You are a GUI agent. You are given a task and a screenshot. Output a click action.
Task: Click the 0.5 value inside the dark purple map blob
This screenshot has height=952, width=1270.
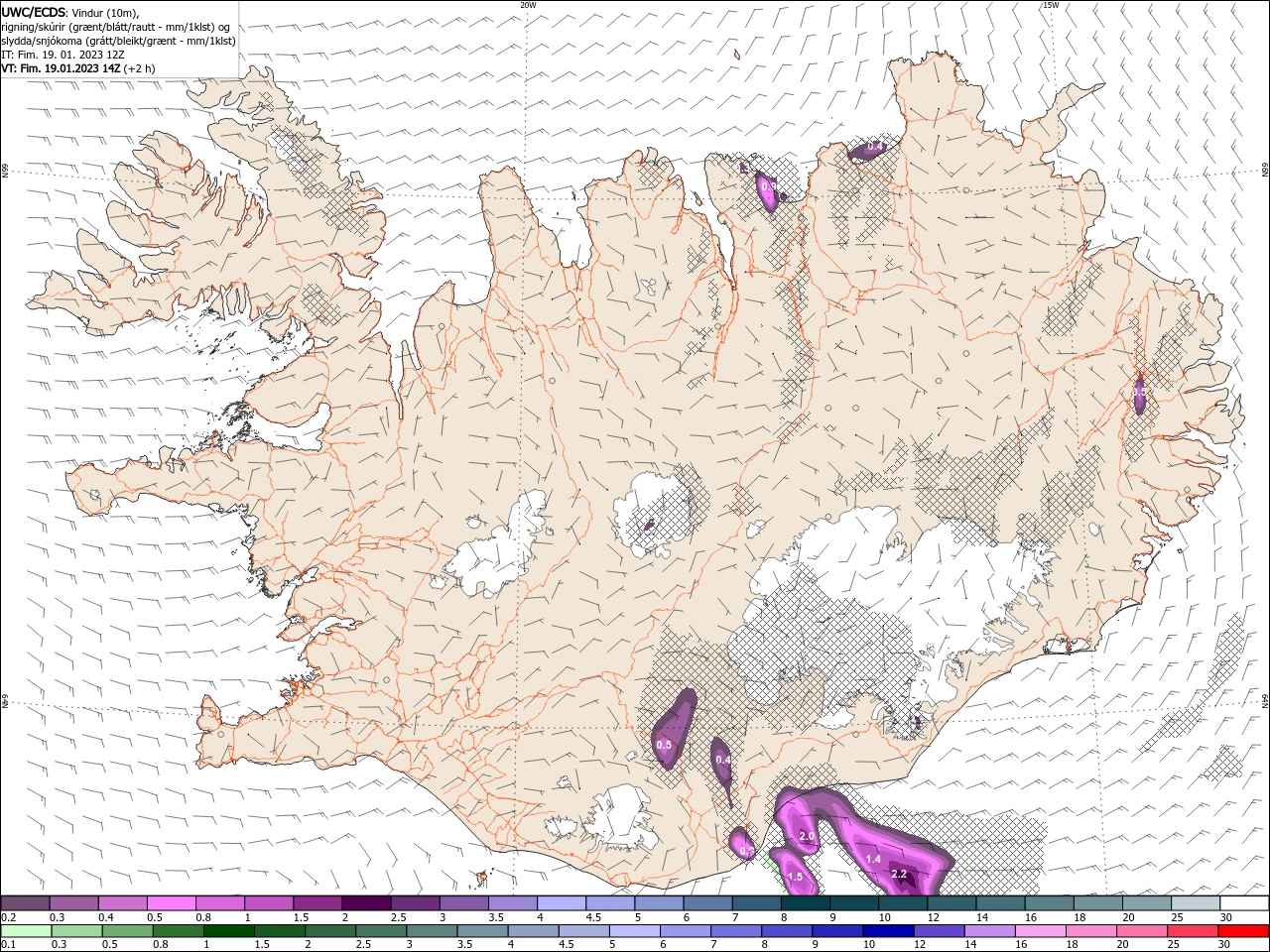(x=664, y=745)
